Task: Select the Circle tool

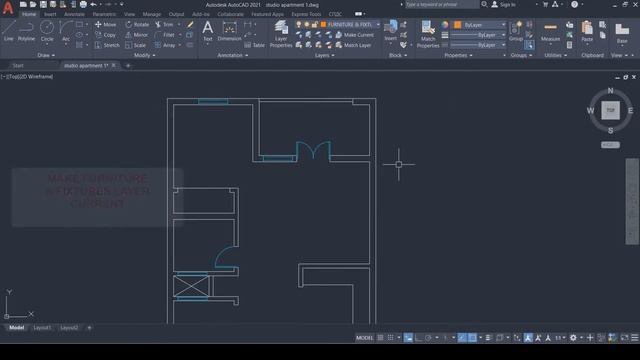Action: tap(47, 31)
